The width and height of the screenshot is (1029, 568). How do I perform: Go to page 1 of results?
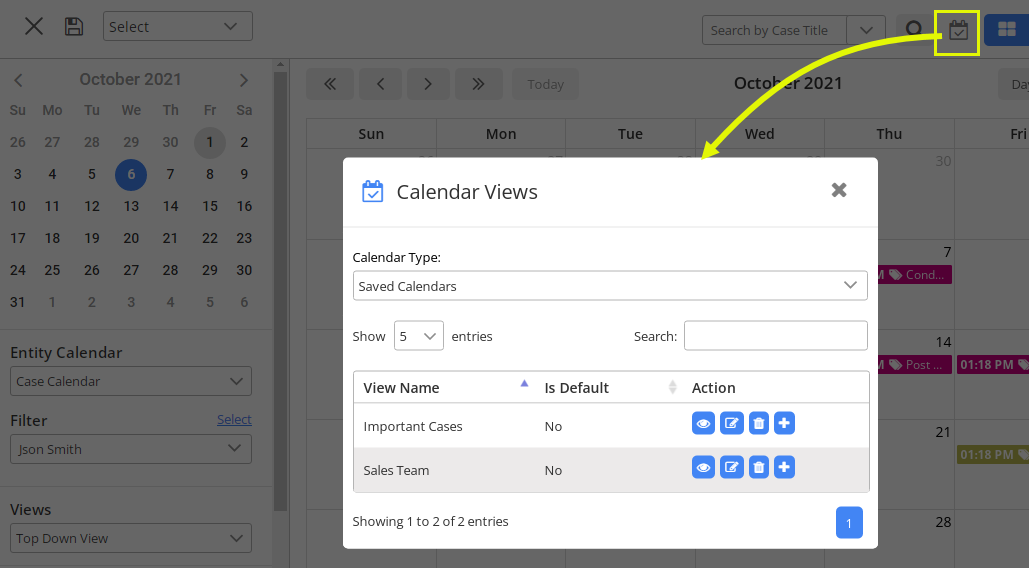849,523
